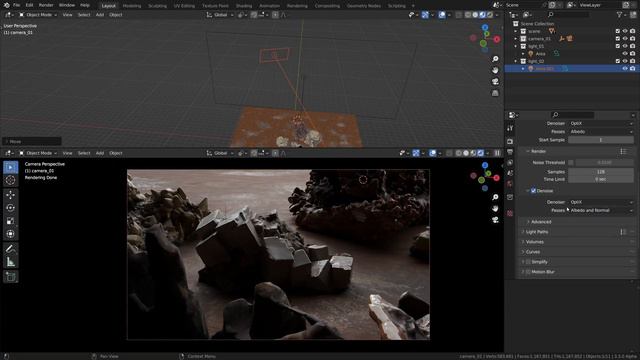Choose the Annotate pencil tool
640x360 pixels.
11,249
